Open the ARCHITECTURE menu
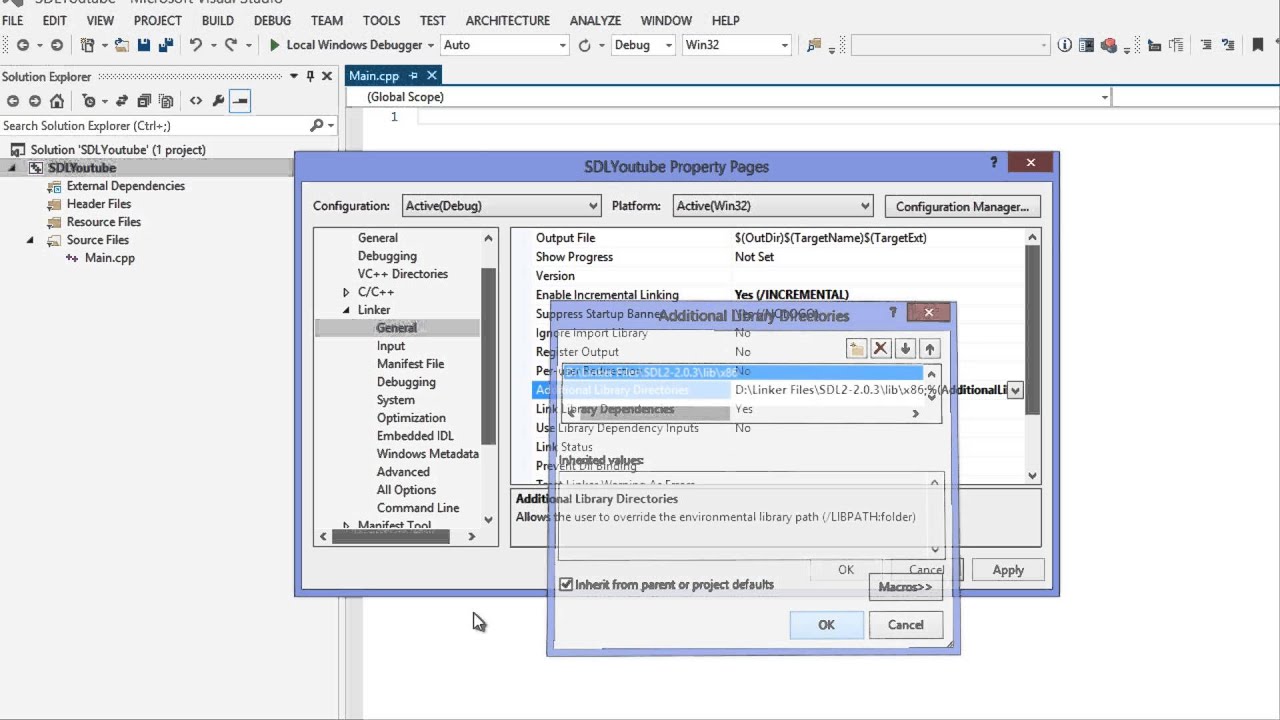The image size is (1280, 720). pos(507,20)
